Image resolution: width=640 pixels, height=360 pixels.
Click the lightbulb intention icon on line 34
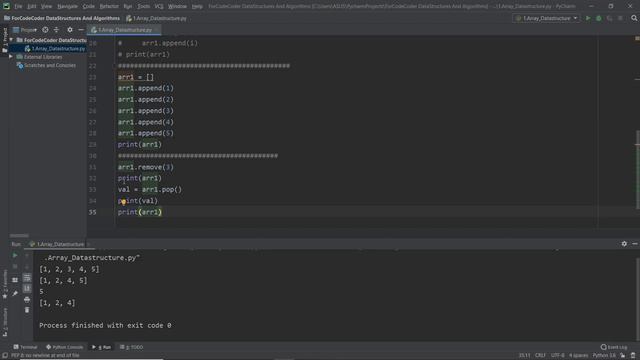pyautogui.click(x=123, y=202)
